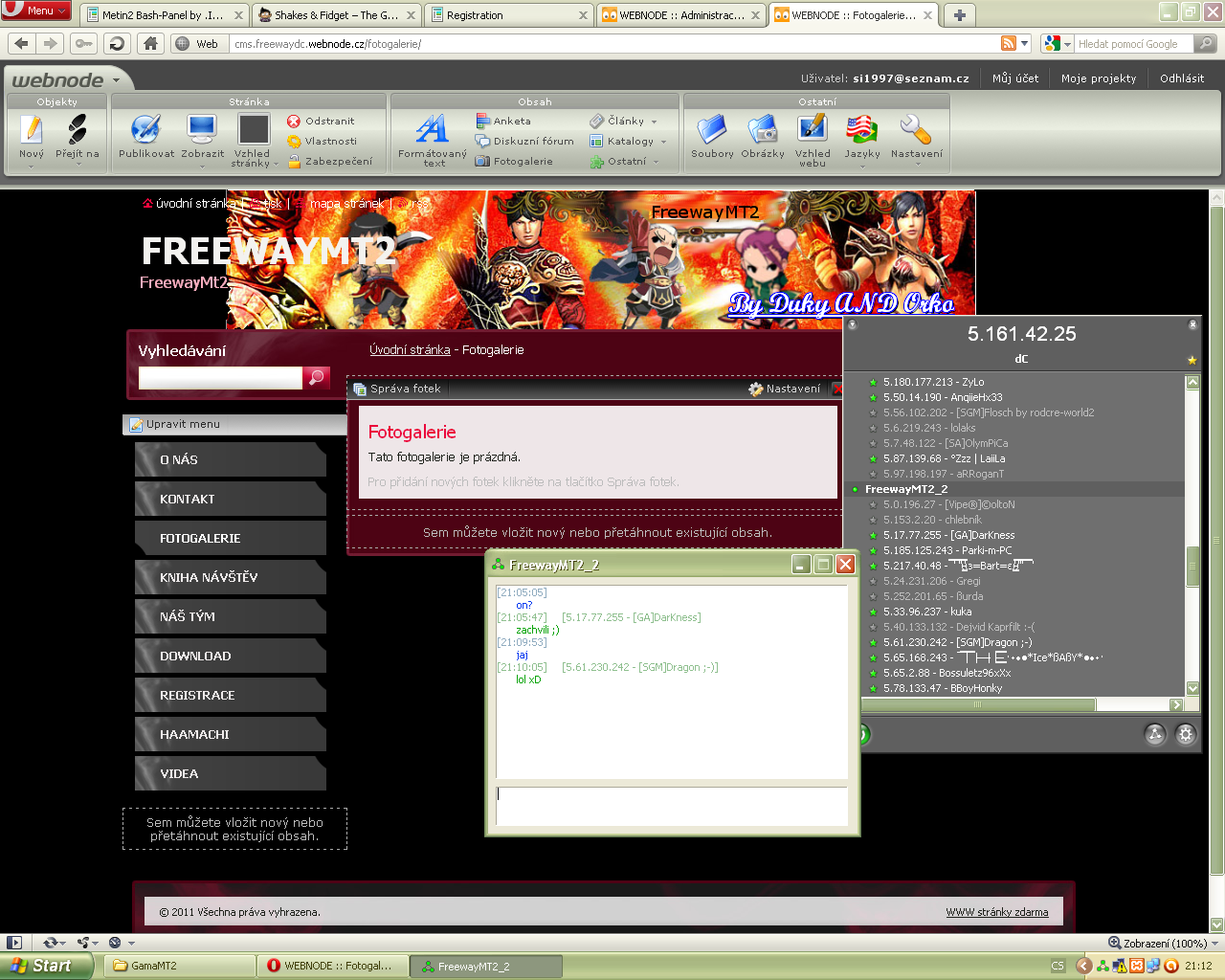Click the Přejít na footsteps icon
Viewport: 1225px width, 980px height.
click(78, 129)
